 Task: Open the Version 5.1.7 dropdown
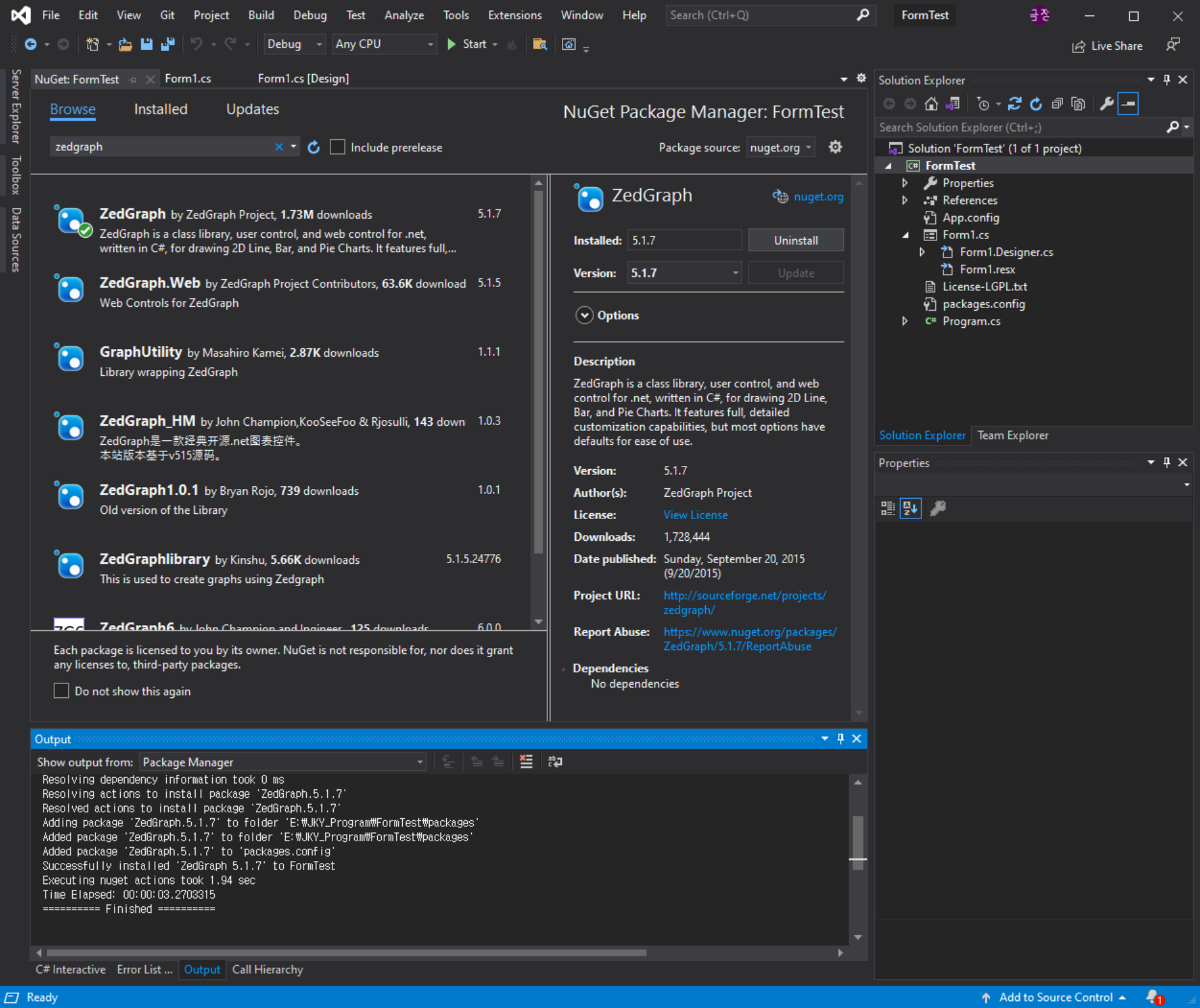click(684, 273)
